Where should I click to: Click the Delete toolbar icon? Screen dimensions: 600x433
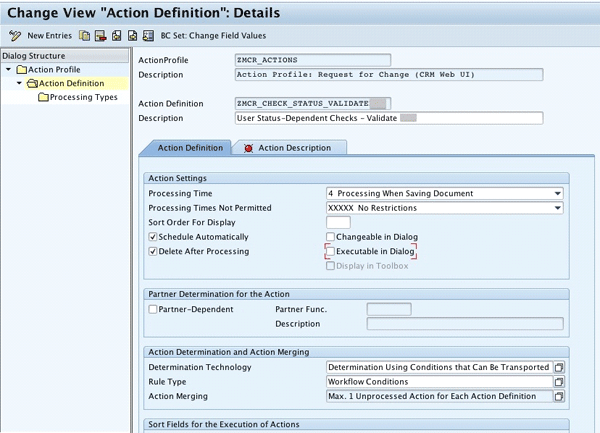pos(100,36)
